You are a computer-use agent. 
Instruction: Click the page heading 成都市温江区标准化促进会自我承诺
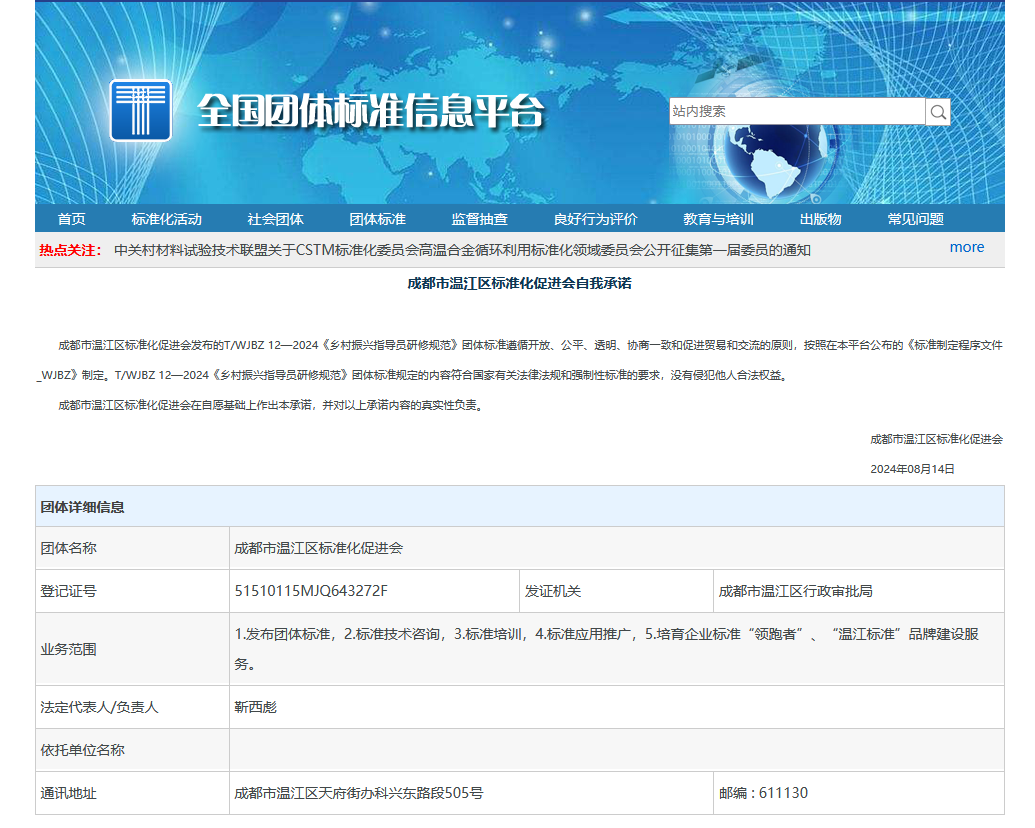point(519,283)
